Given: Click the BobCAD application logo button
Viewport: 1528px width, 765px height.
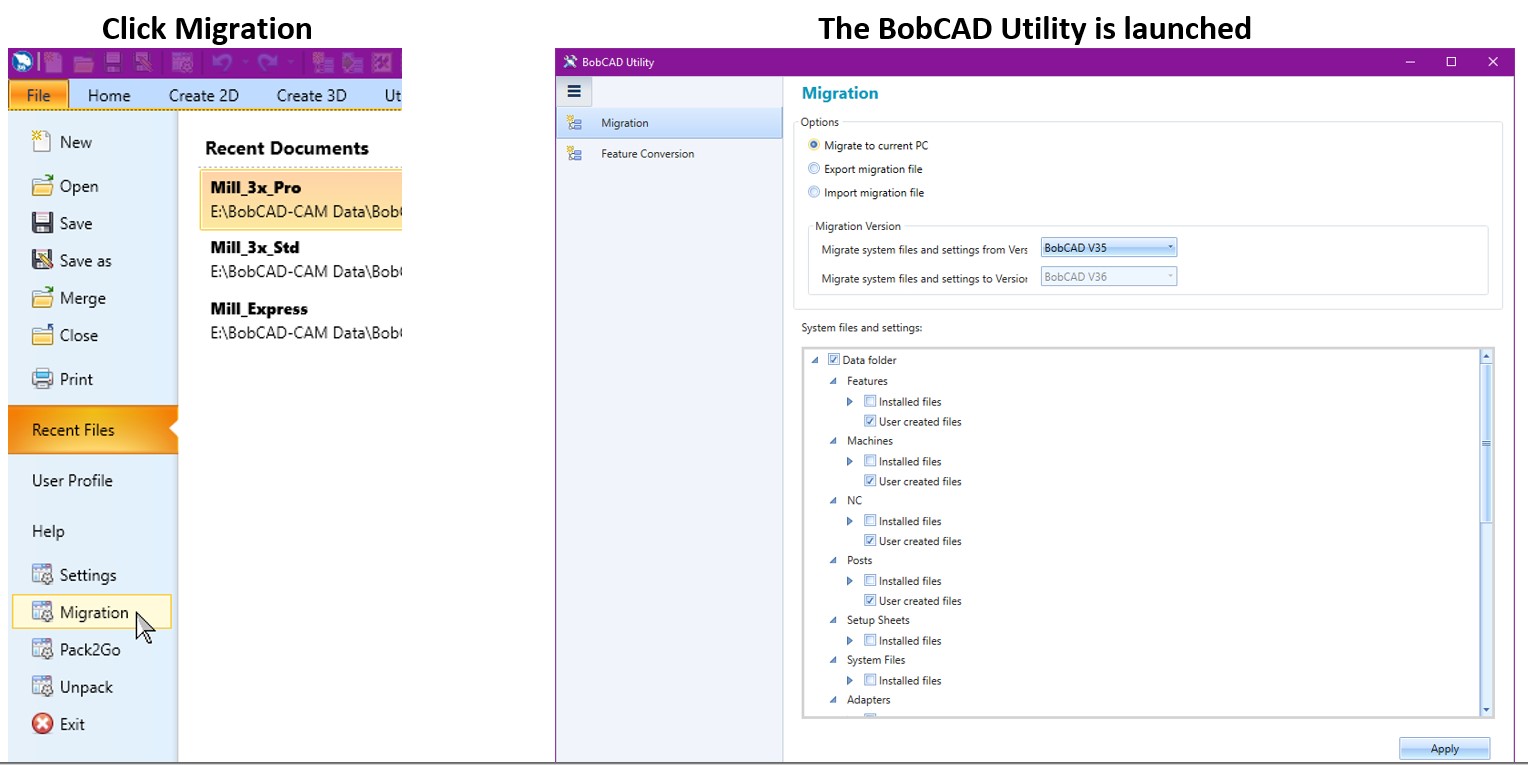Looking at the screenshot, I should pyautogui.click(x=22, y=62).
